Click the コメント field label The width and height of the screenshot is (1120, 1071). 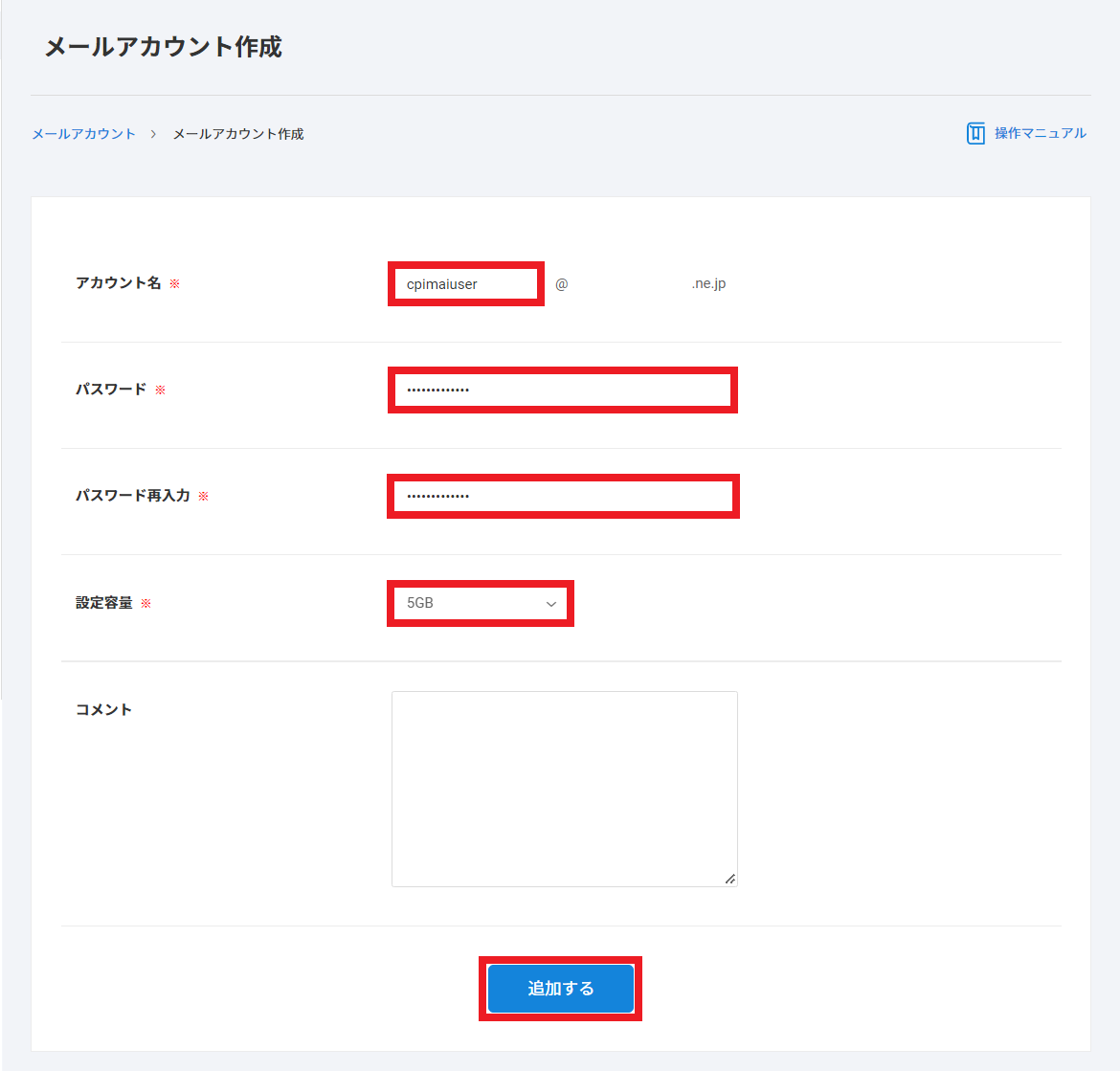pyautogui.click(x=104, y=709)
